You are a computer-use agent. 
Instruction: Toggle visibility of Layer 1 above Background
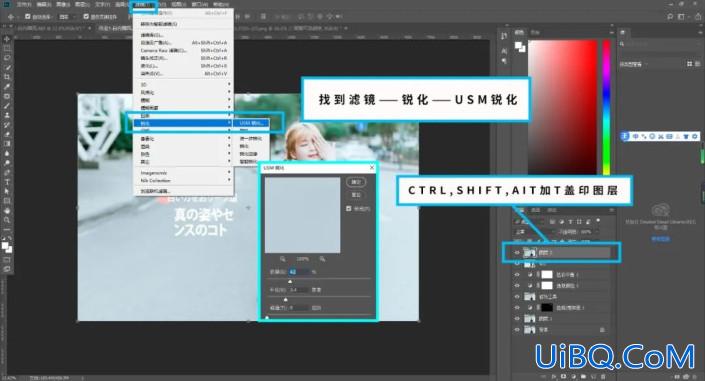[517, 318]
